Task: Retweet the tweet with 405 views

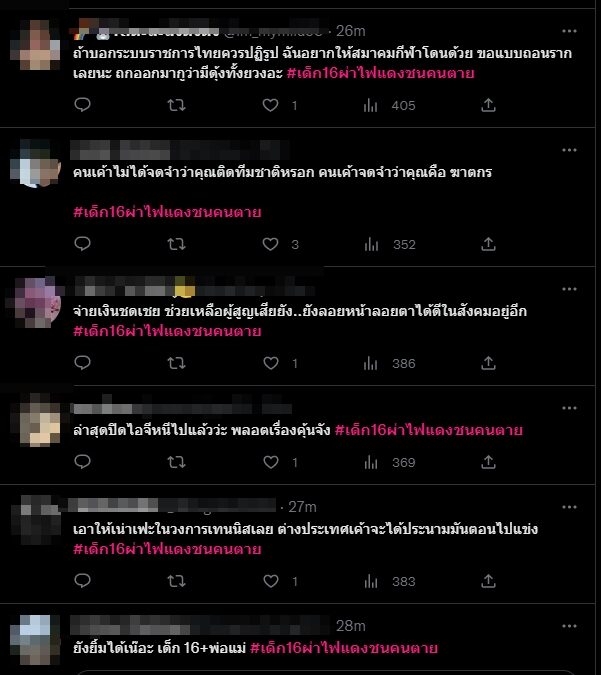Action: click(177, 105)
